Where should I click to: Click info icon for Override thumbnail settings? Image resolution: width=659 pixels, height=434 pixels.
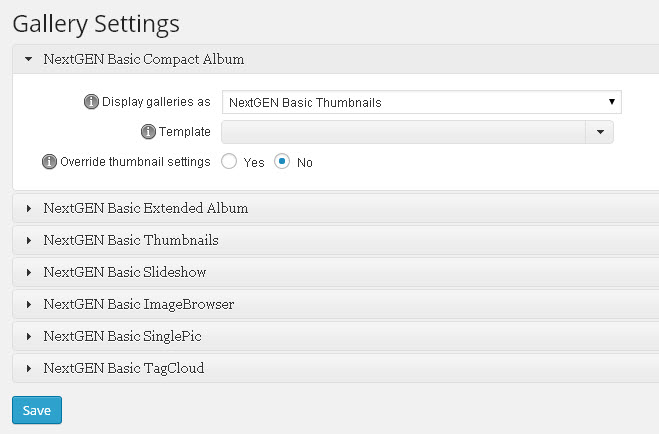point(49,161)
